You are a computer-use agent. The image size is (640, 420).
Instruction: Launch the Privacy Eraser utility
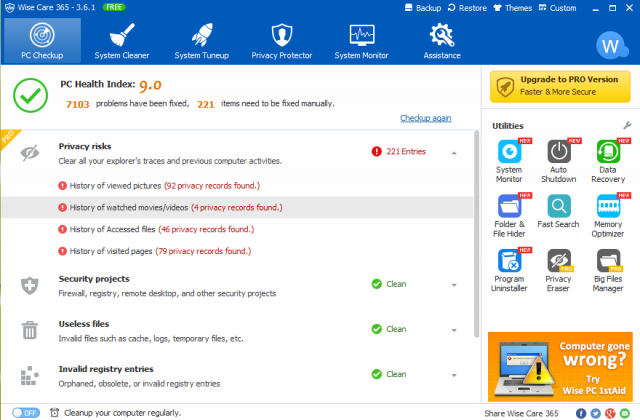[558, 271]
